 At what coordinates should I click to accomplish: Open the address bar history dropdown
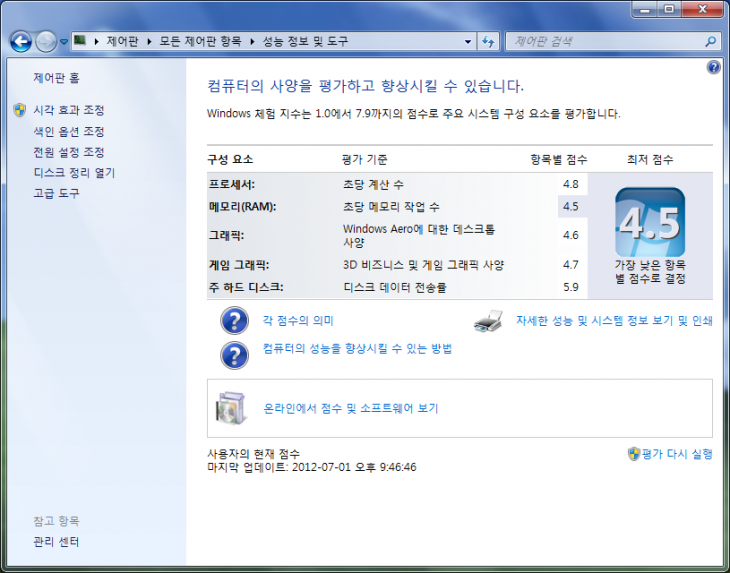click(468, 41)
